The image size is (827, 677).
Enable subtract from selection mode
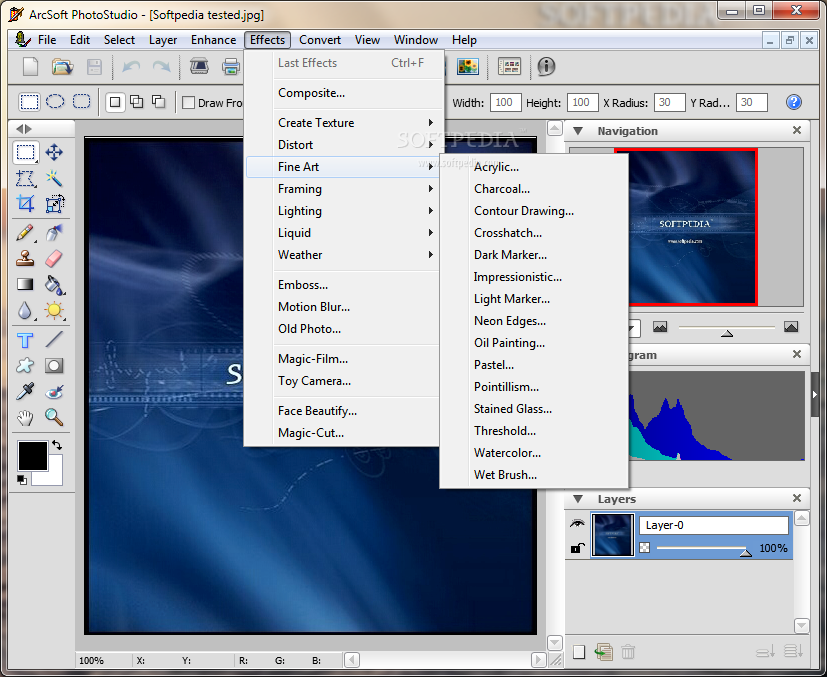[x=158, y=102]
